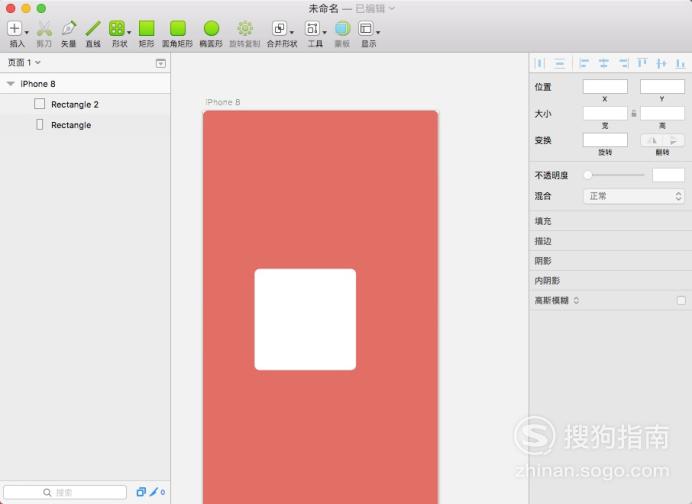Click the 工具 tools icon

[x=312, y=28]
